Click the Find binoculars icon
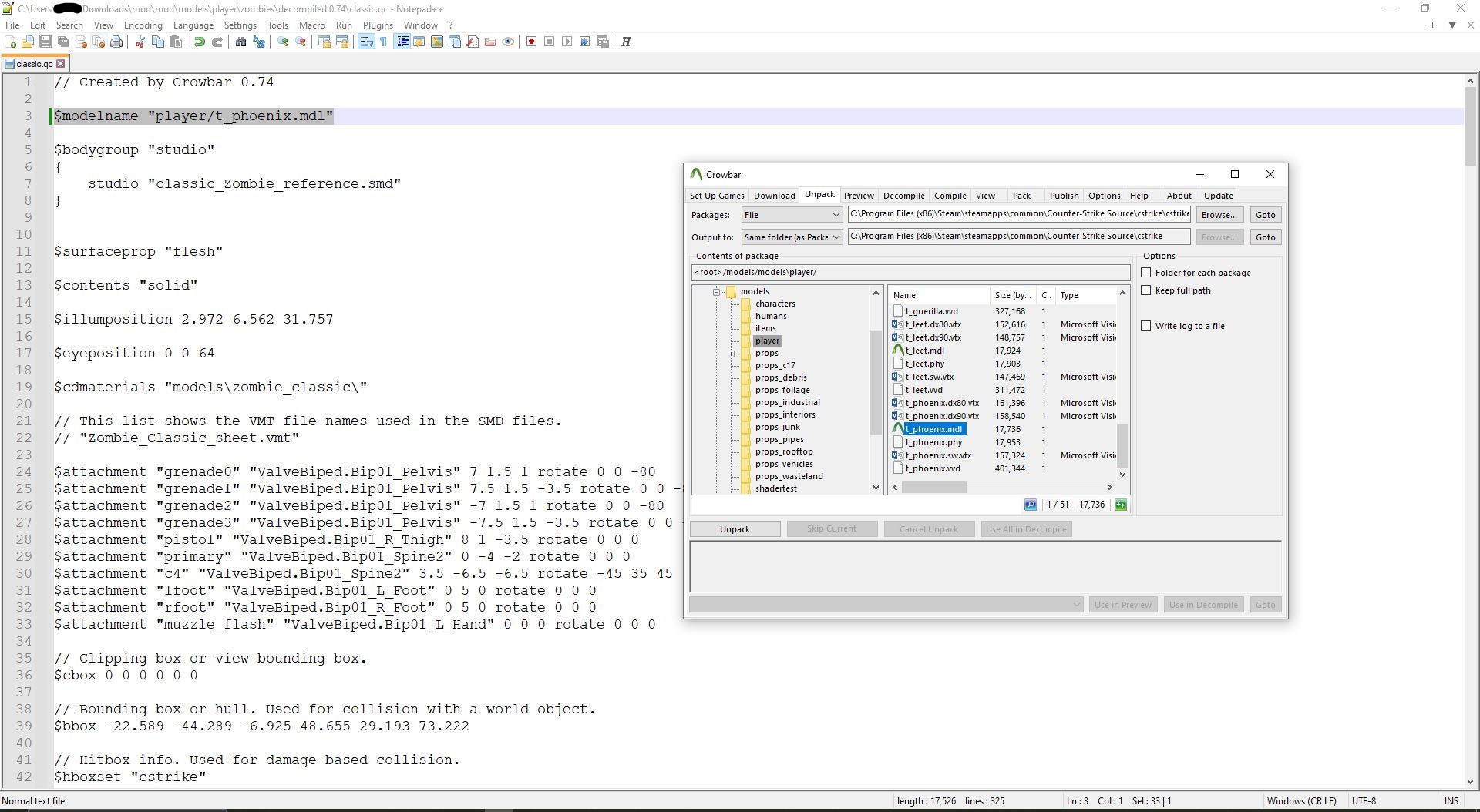 click(x=241, y=42)
